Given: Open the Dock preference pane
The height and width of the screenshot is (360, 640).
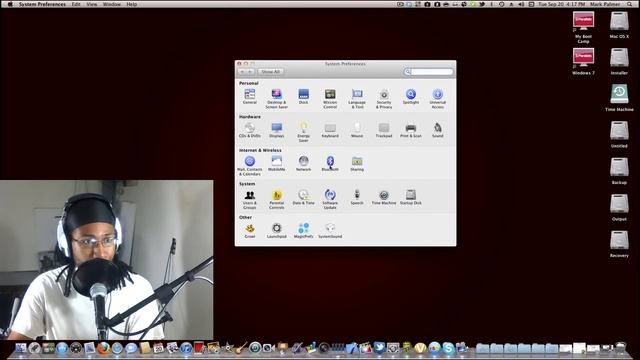Looking at the screenshot, I should pos(303,97).
